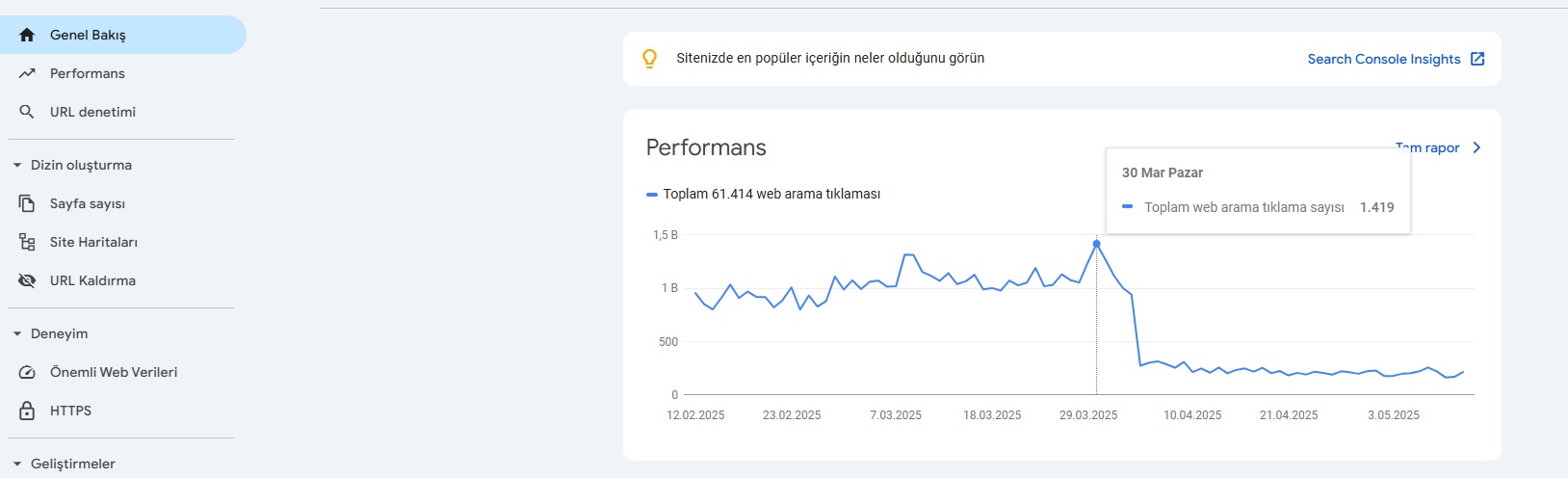Screen dimensions: 1568x478
Task: Collapse the Deneyim section arrow
Action: [x=17, y=333]
